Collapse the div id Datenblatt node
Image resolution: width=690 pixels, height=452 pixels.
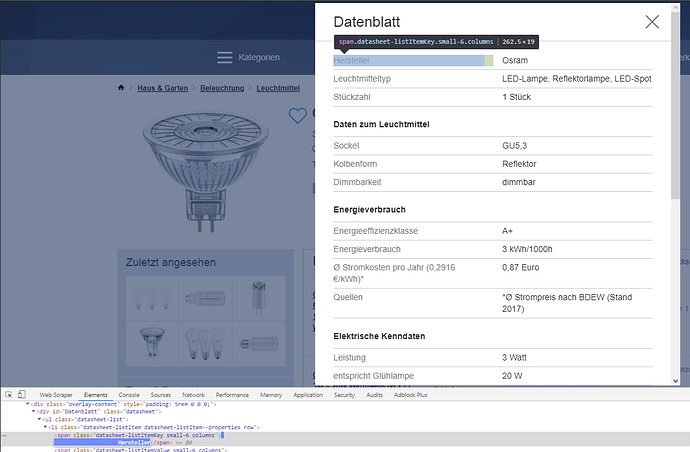35,411
